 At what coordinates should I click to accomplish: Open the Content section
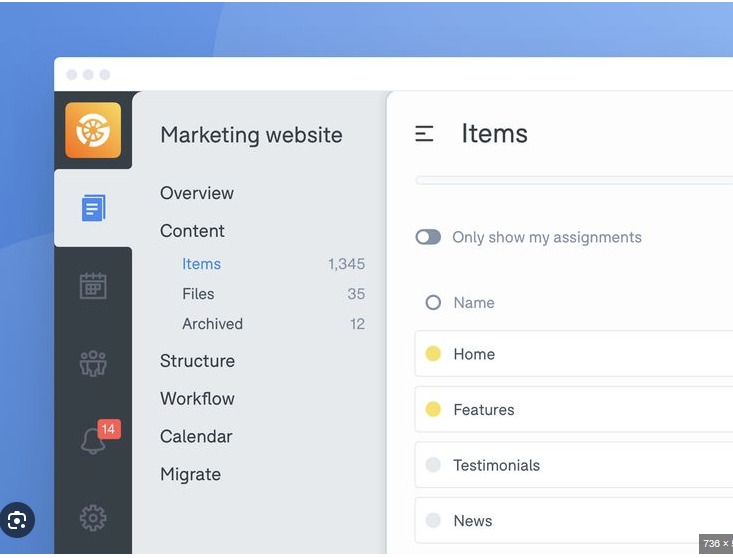tap(192, 231)
